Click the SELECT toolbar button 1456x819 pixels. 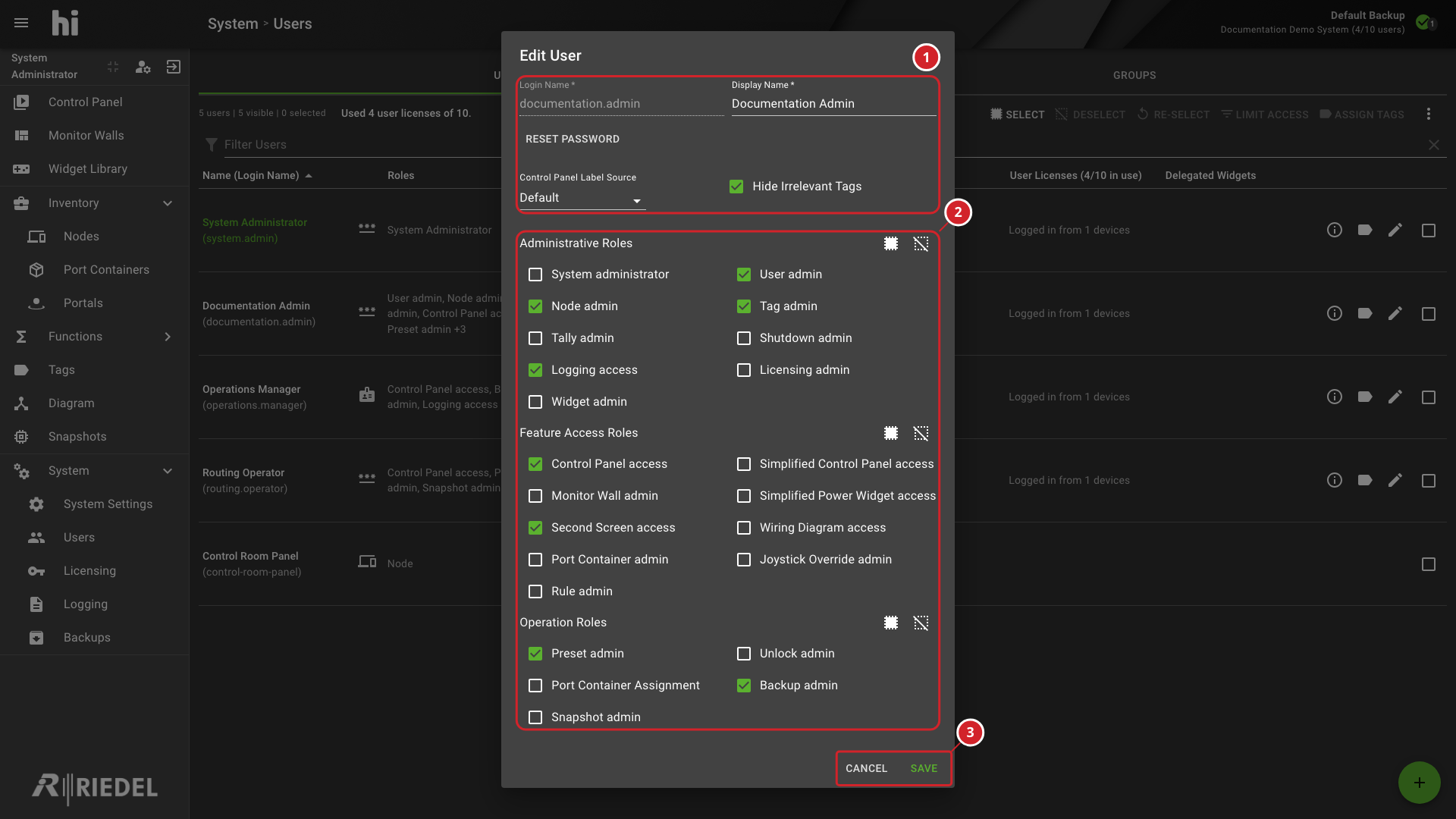[1017, 115]
